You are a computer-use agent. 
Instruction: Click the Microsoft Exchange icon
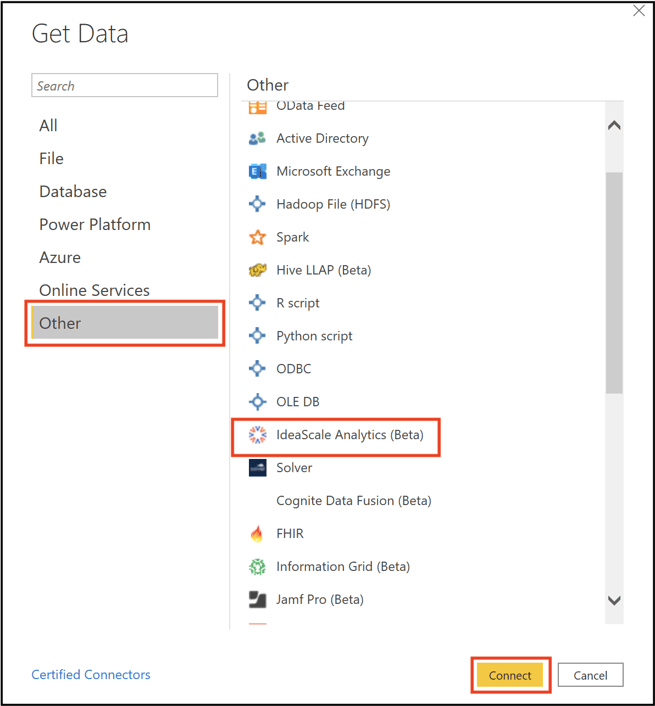coord(257,171)
